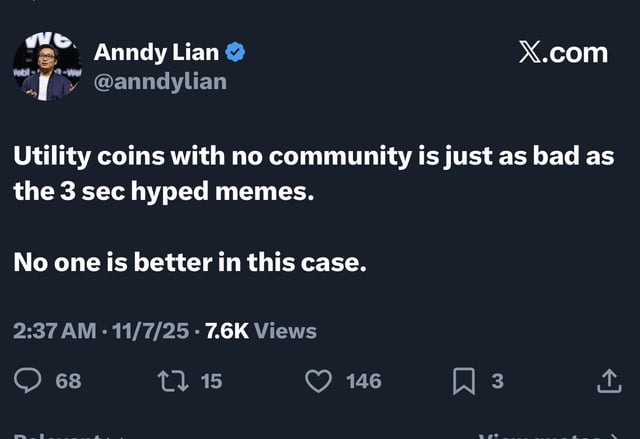Repost the tweet with the retweet icon
The height and width of the screenshot is (439, 640).
[x=173, y=381]
